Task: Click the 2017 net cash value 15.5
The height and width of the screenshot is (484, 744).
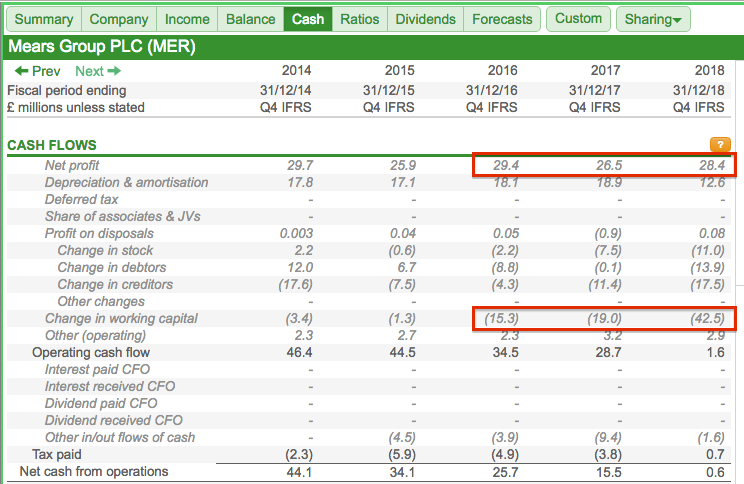Action: pos(608,472)
